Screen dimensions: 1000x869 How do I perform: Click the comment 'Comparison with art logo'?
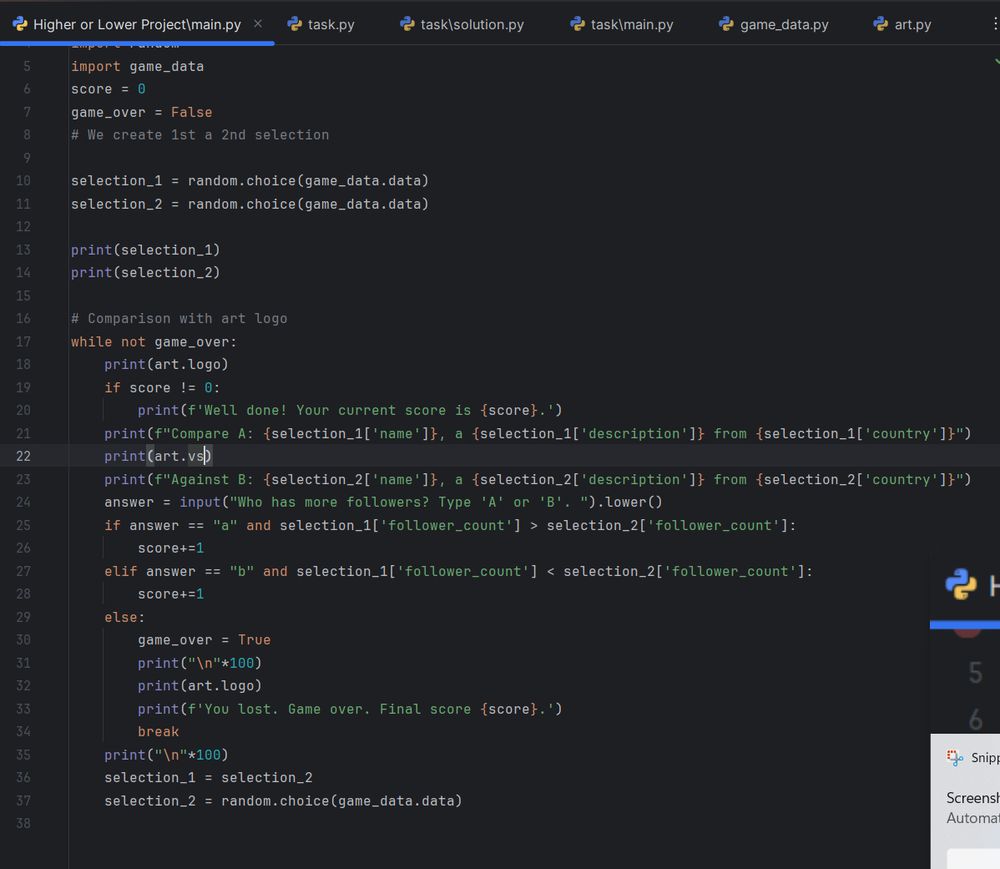coord(179,319)
